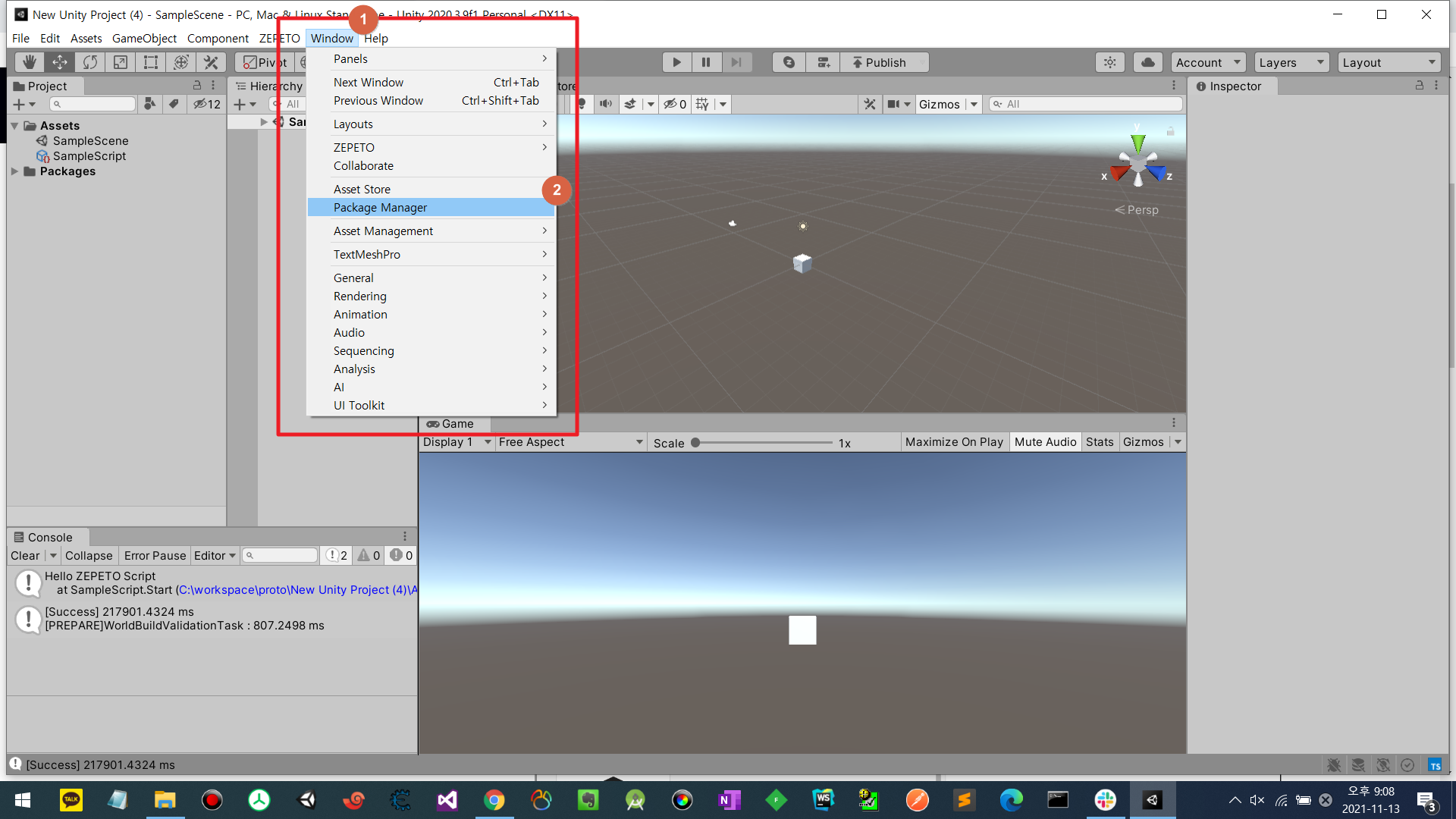
Task: Expand the Packages folder
Action: pyautogui.click(x=14, y=171)
